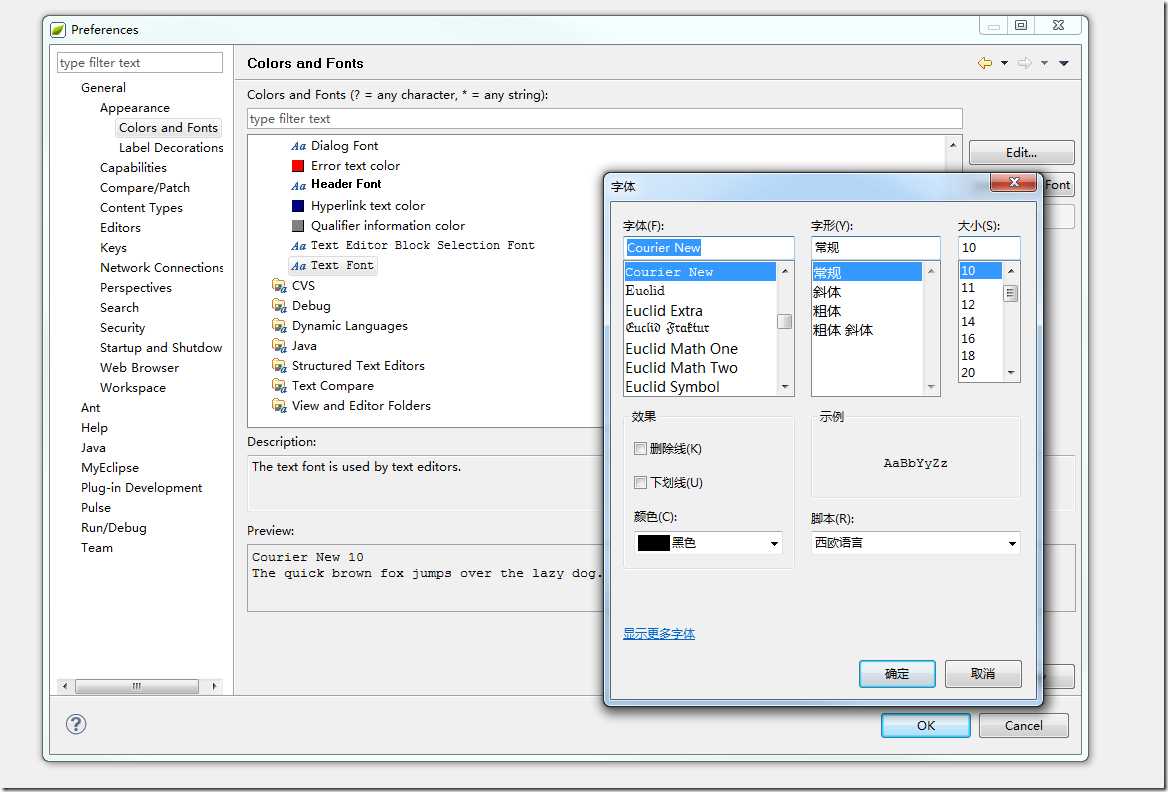Select MyEclipse in the preferences tree
This screenshot has height=792, width=1168.
pyautogui.click(x=110, y=468)
